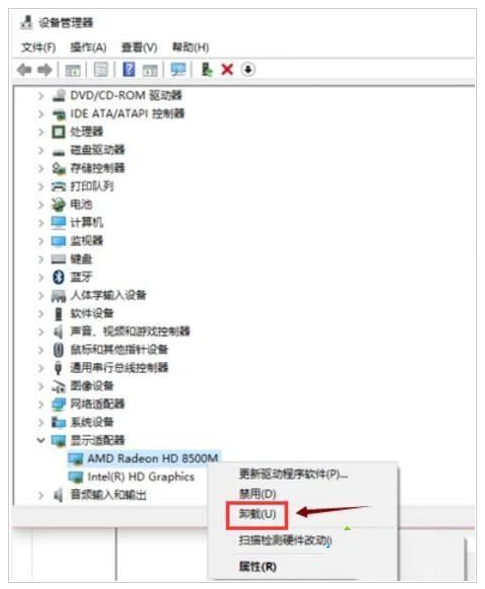Screen dimensions: 485x589
Task: Select 属性(R) in the context menu
Action: coord(258,566)
